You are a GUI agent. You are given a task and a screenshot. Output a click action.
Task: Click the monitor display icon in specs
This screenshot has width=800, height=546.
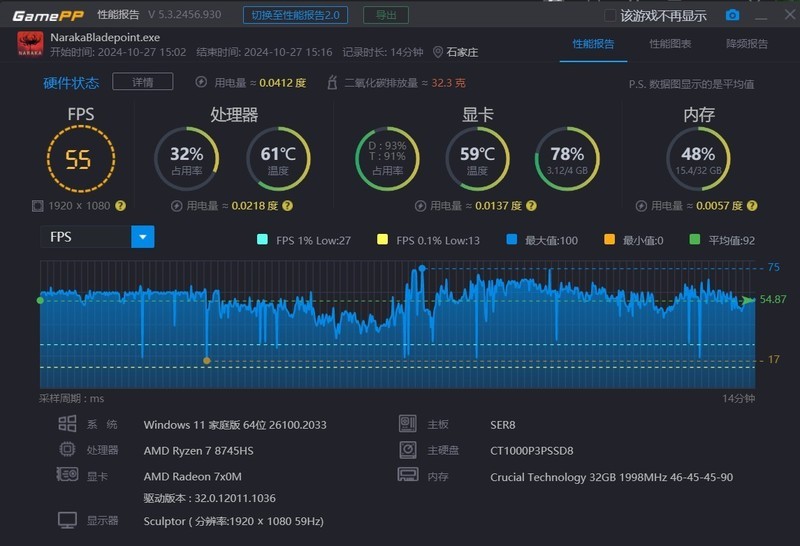tap(67, 520)
